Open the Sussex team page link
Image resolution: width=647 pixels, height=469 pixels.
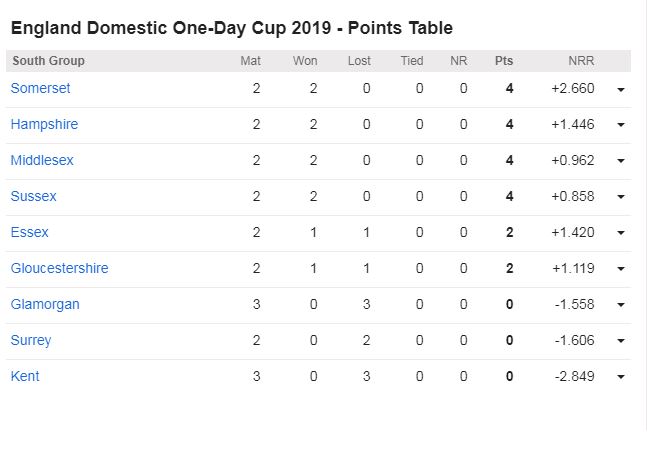[x=33, y=196]
